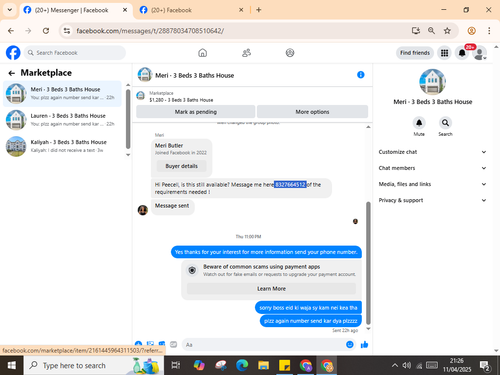
Task: Click Mark as pending button
Action: click(x=196, y=112)
